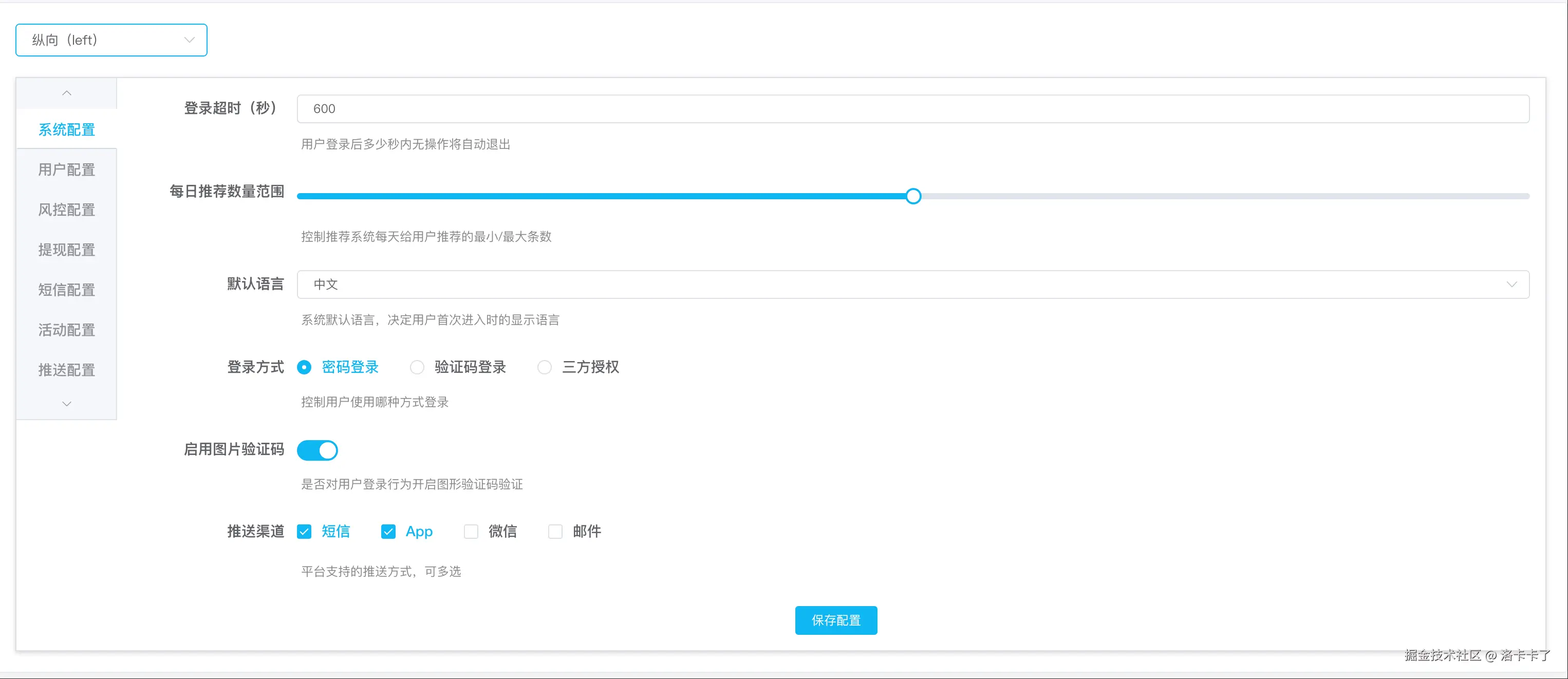
Task: Go to the 短信配置 tab
Action: coord(66,290)
